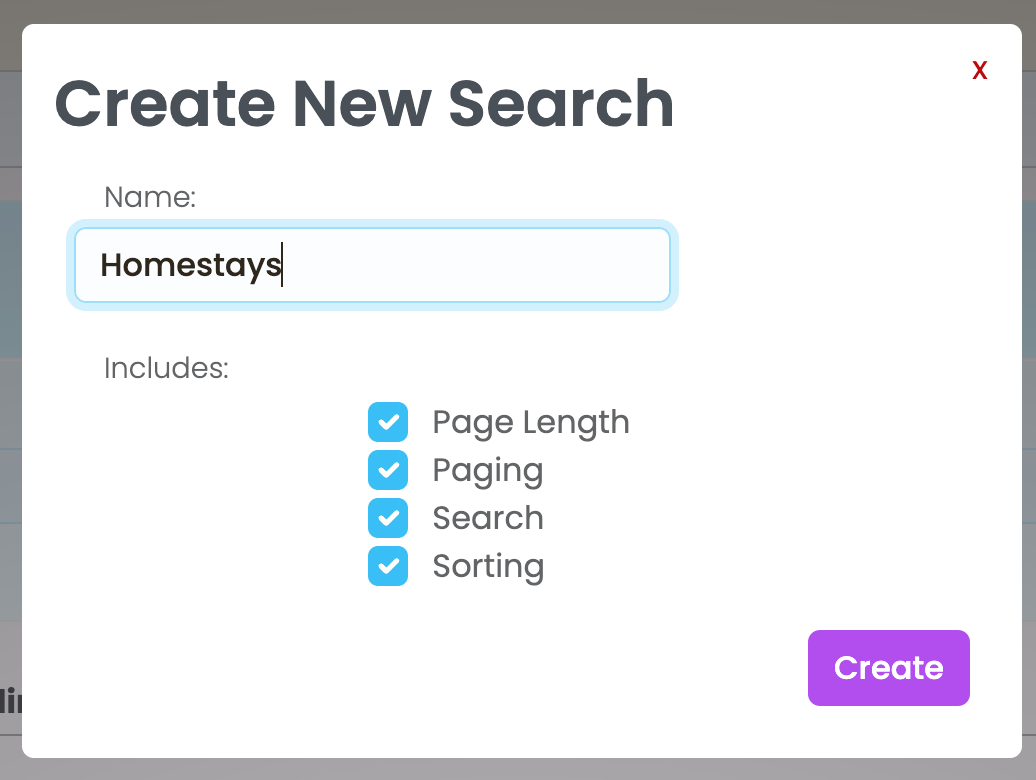Viewport: 1036px width, 780px height.
Task: Click the Create button
Action: pos(888,668)
